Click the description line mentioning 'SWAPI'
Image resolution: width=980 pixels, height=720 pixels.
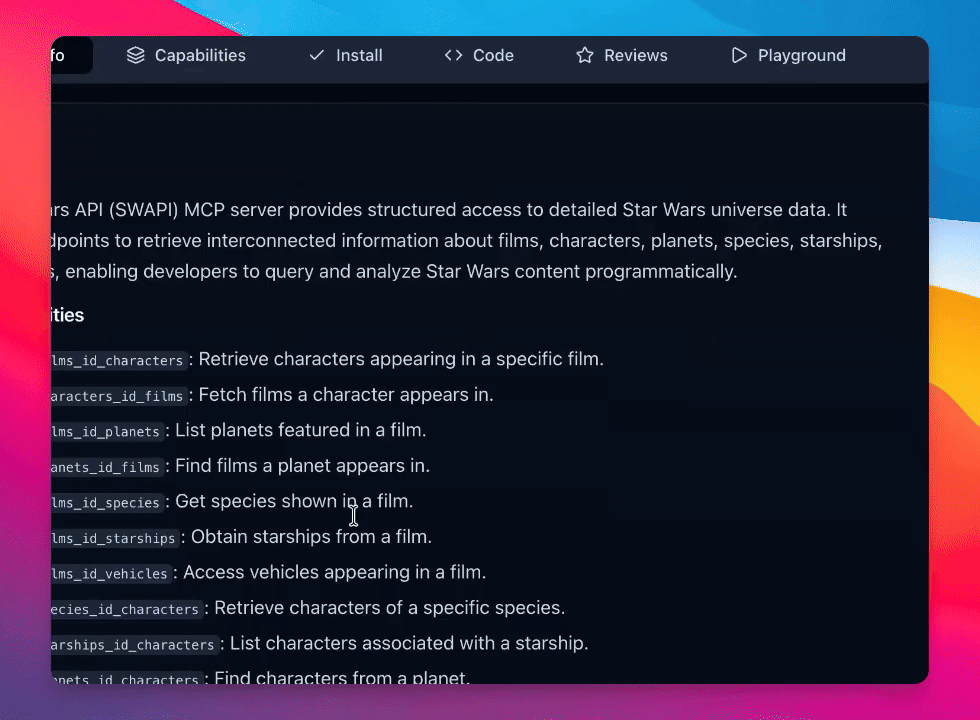[x=449, y=210]
